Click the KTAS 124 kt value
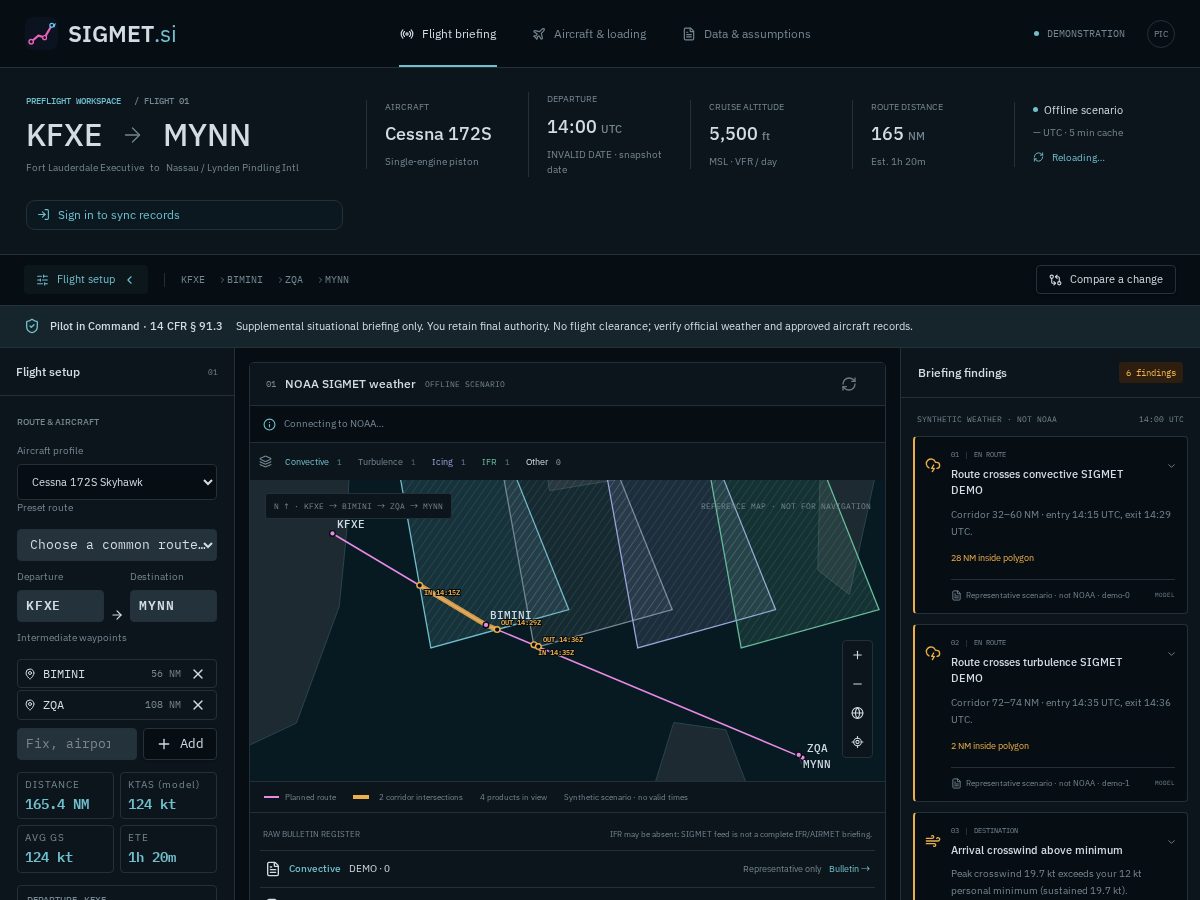1200x900 pixels. click(152, 804)
